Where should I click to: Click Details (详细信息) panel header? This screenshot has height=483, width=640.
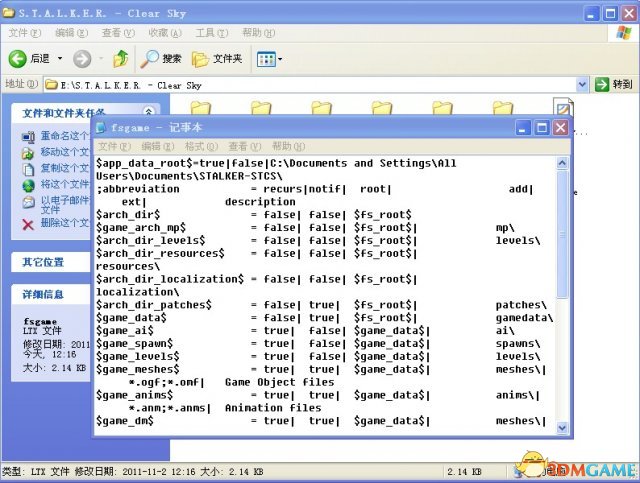click(51, 294)
